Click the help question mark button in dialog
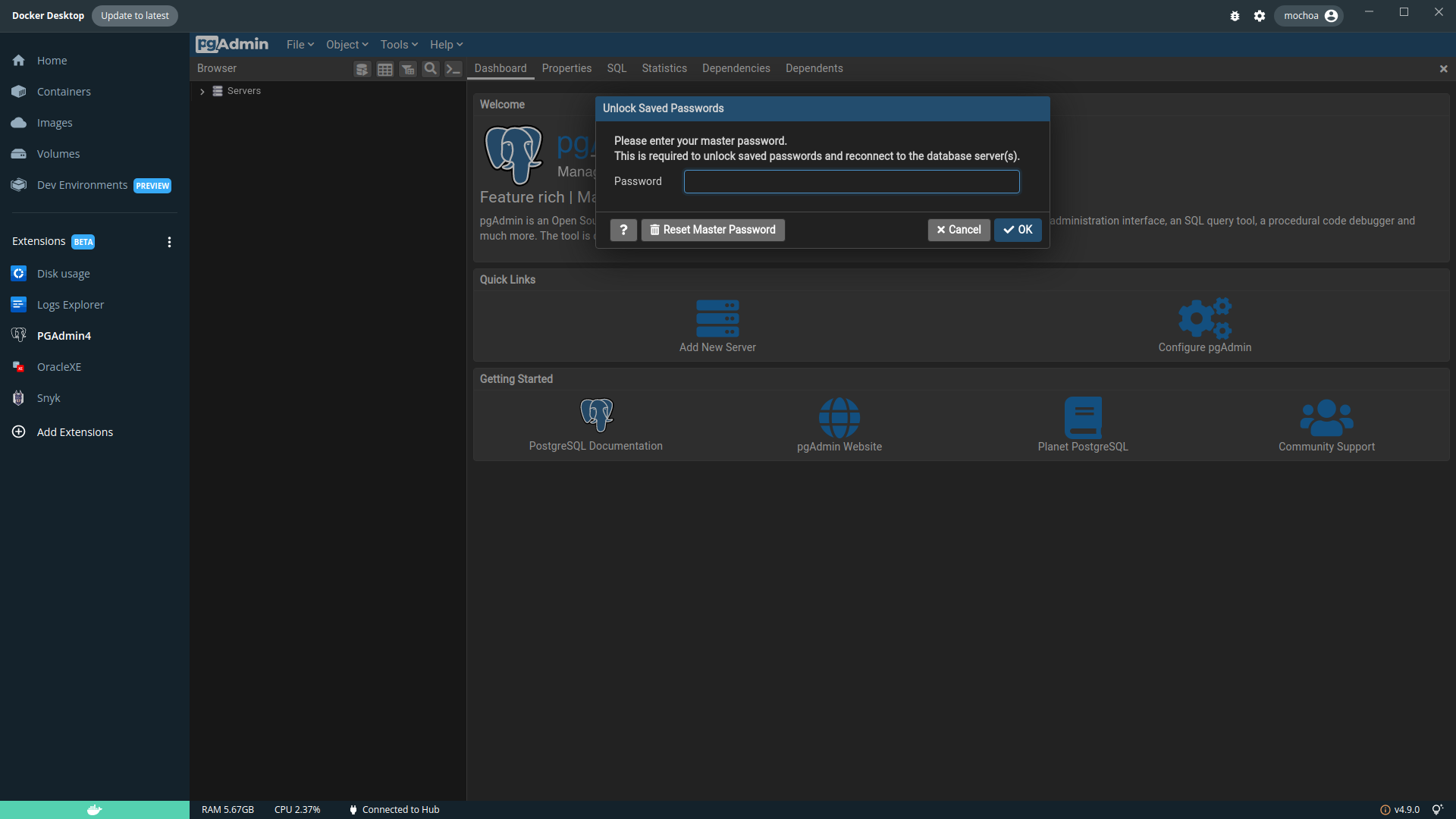The image size is (1456, 819). click(x=623, y=230)
